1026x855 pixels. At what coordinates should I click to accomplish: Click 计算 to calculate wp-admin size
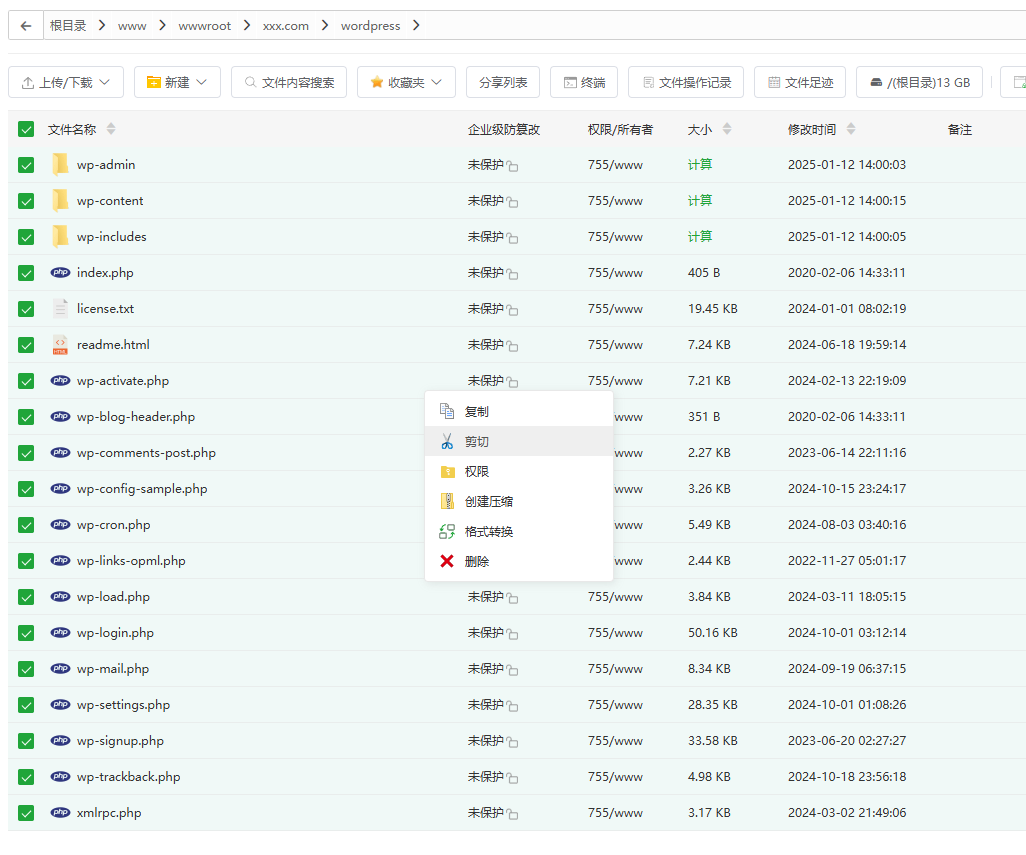coord(699,164)
